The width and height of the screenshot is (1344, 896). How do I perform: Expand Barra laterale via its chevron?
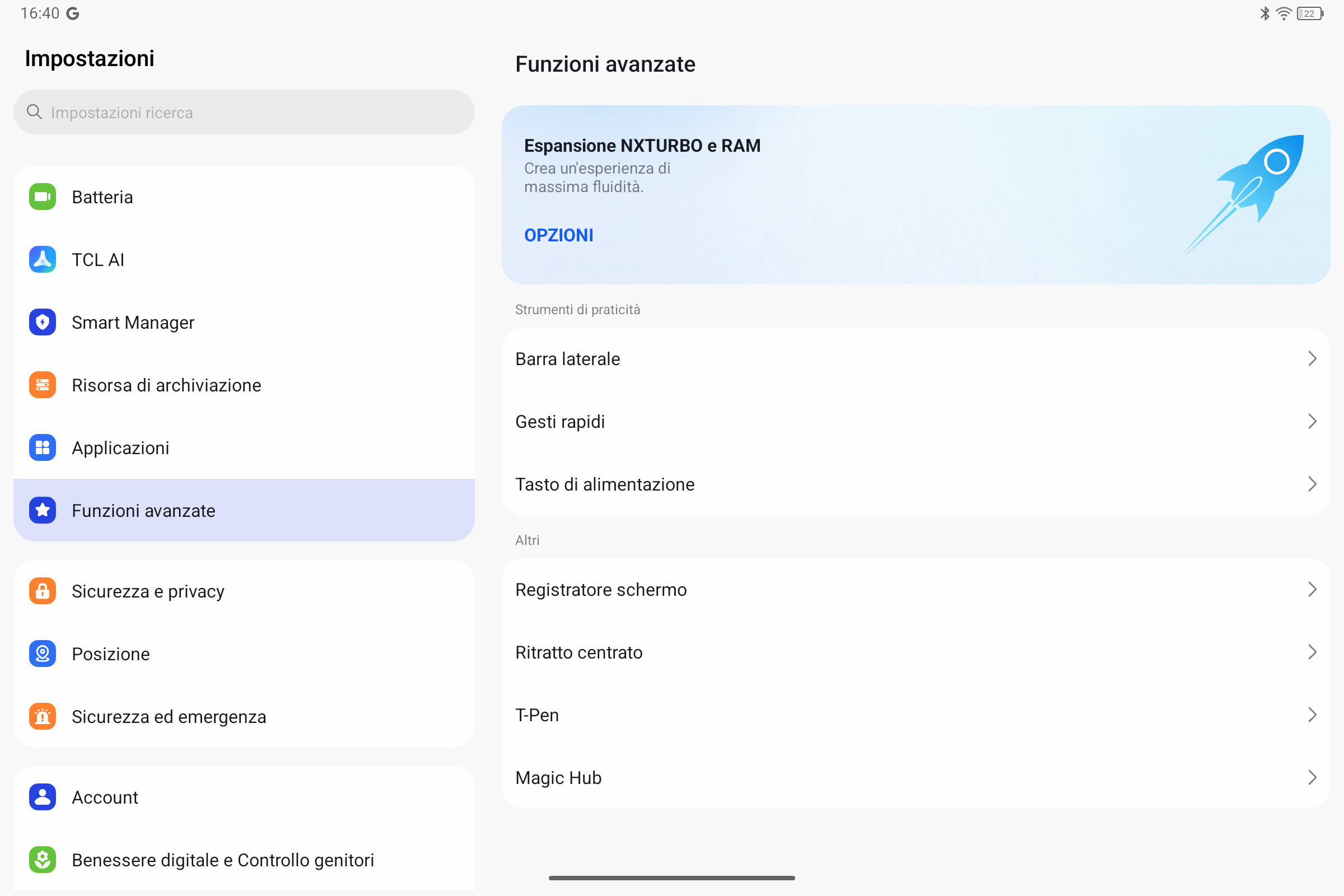1312,359
